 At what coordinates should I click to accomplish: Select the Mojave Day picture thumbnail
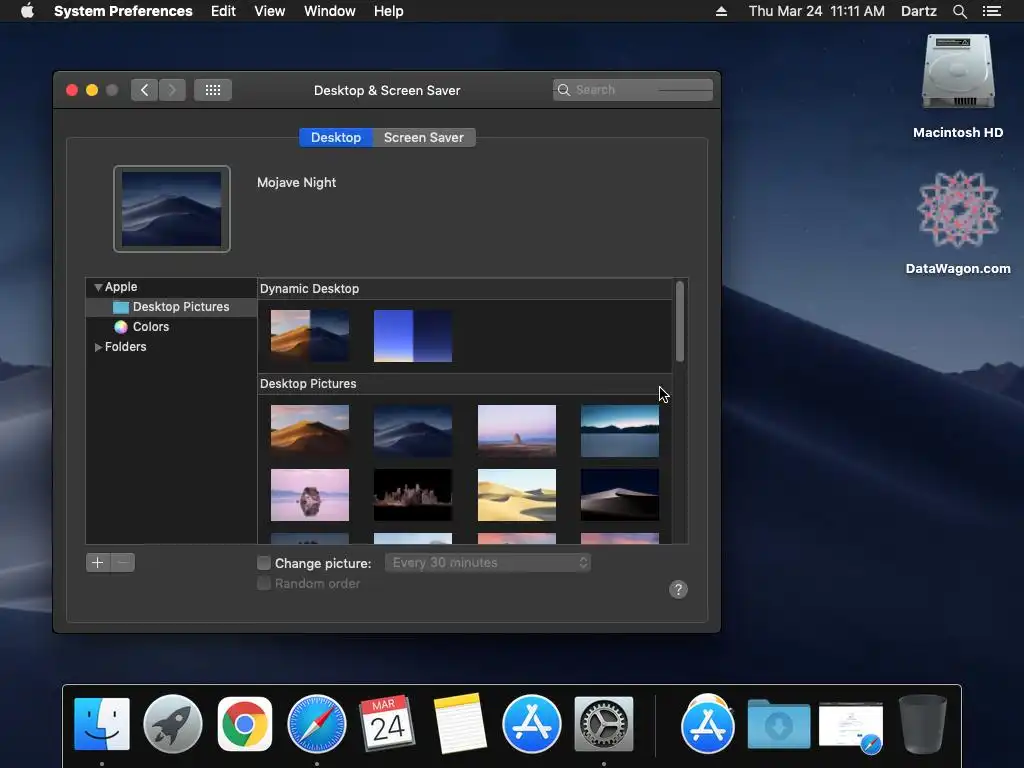(310, 430)
